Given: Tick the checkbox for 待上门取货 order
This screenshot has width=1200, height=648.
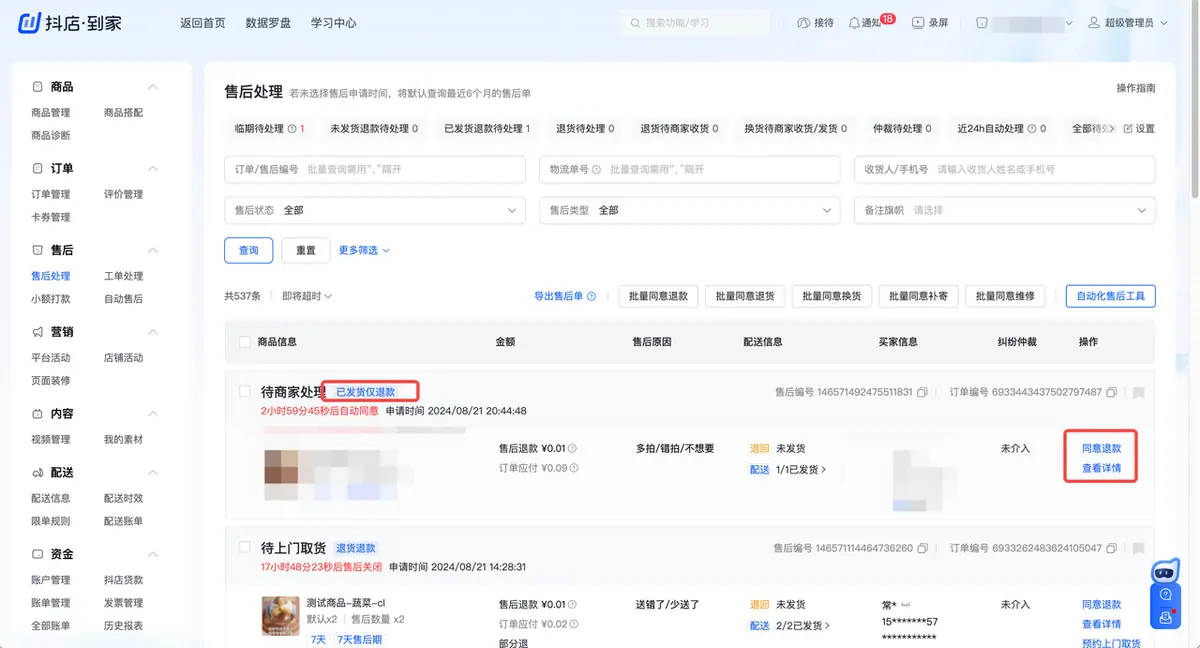Looking at the screenshot, I should [245, 547].
